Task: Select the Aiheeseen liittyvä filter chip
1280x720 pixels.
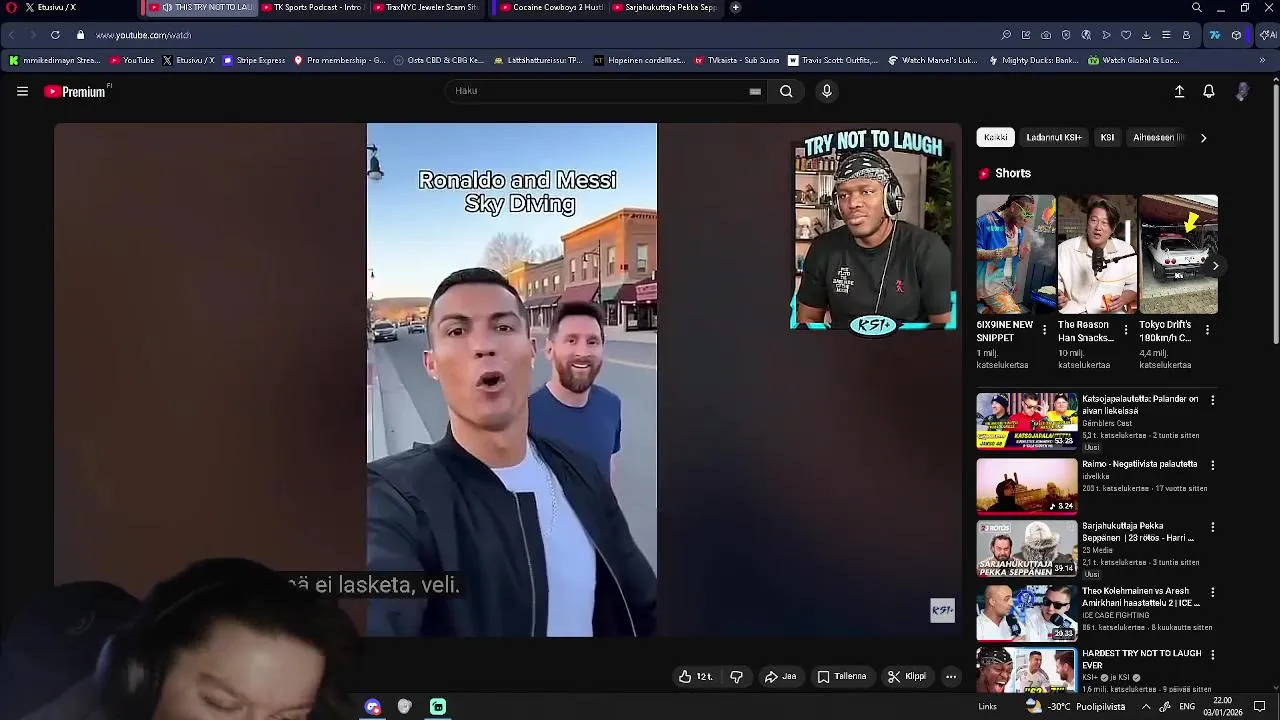Action: point(1158,137)
